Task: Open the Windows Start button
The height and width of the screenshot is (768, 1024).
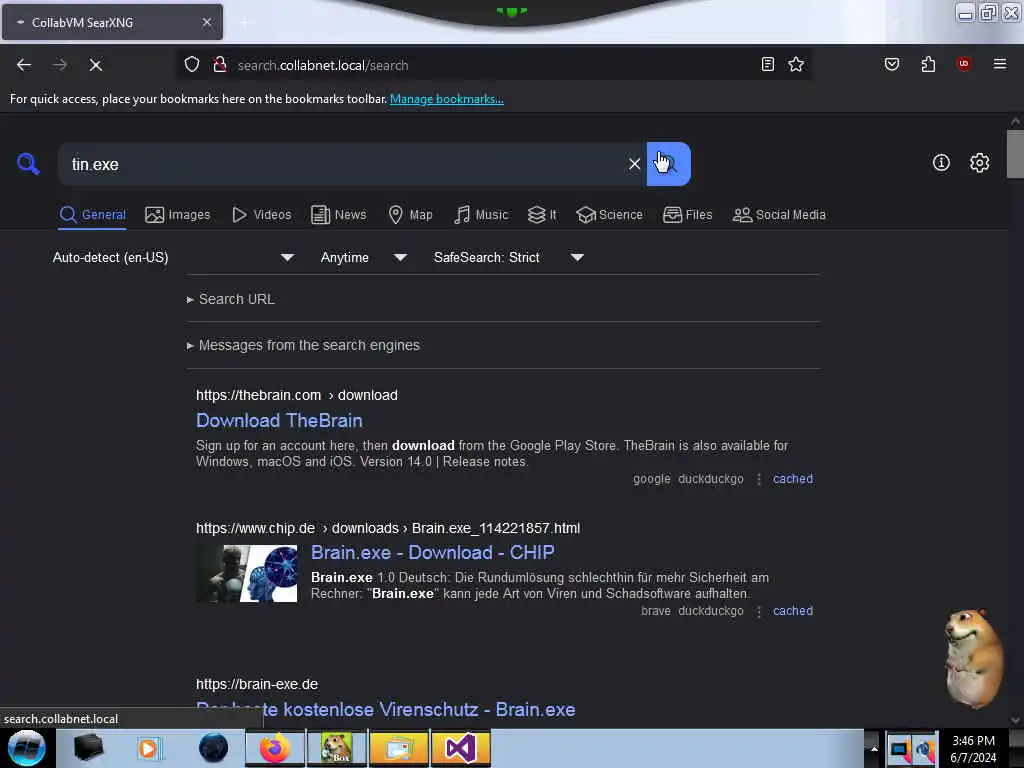Action: tap(27, 748)
